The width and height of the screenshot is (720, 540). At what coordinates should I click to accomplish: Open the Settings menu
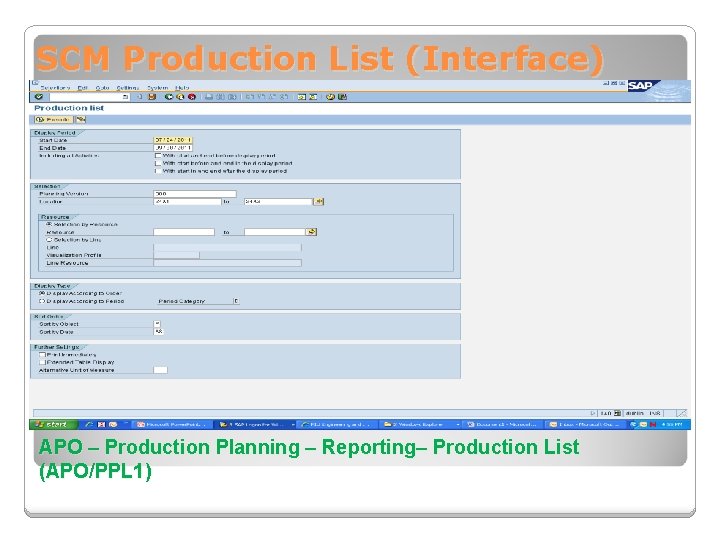128,88
